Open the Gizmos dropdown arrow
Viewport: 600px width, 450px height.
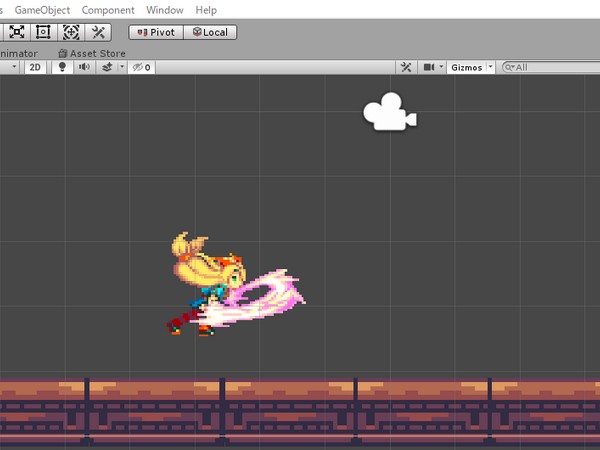click(x=490, y=67)
